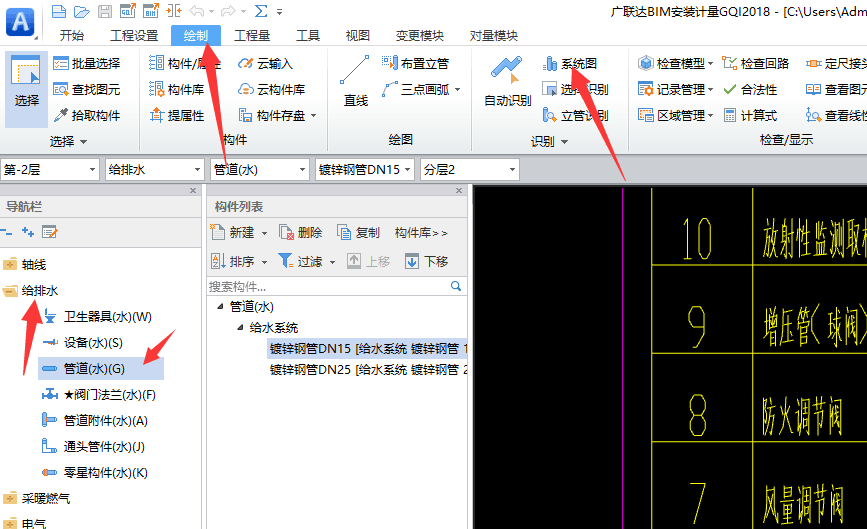Click the undo arrow icon

(197, 11)
